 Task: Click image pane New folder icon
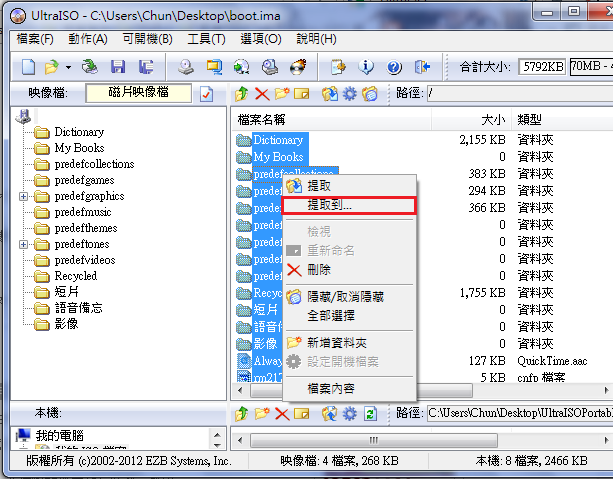(x=282, y=94)
